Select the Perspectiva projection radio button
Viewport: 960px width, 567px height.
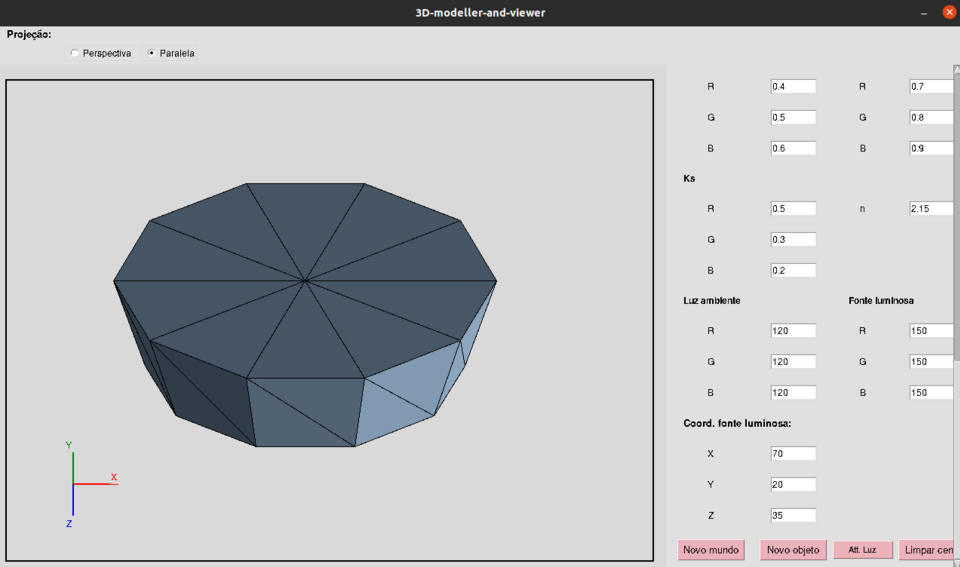click(75, 53)
